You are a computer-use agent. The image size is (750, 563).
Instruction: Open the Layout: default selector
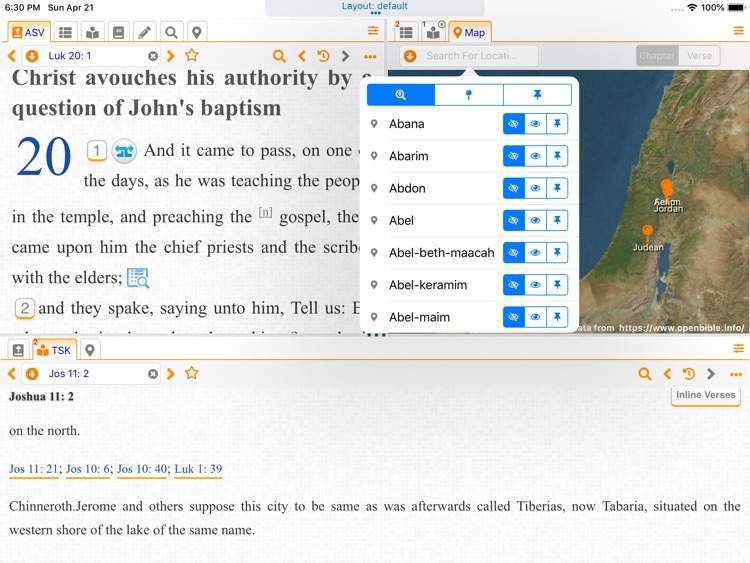coord(375,8)
